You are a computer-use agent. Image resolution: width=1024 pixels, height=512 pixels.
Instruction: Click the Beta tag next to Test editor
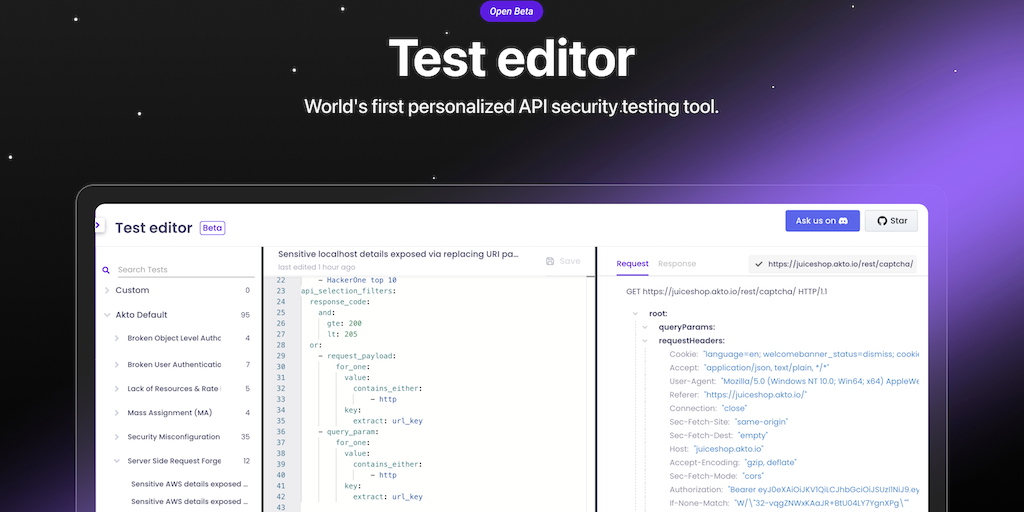[x=212, y=228]
